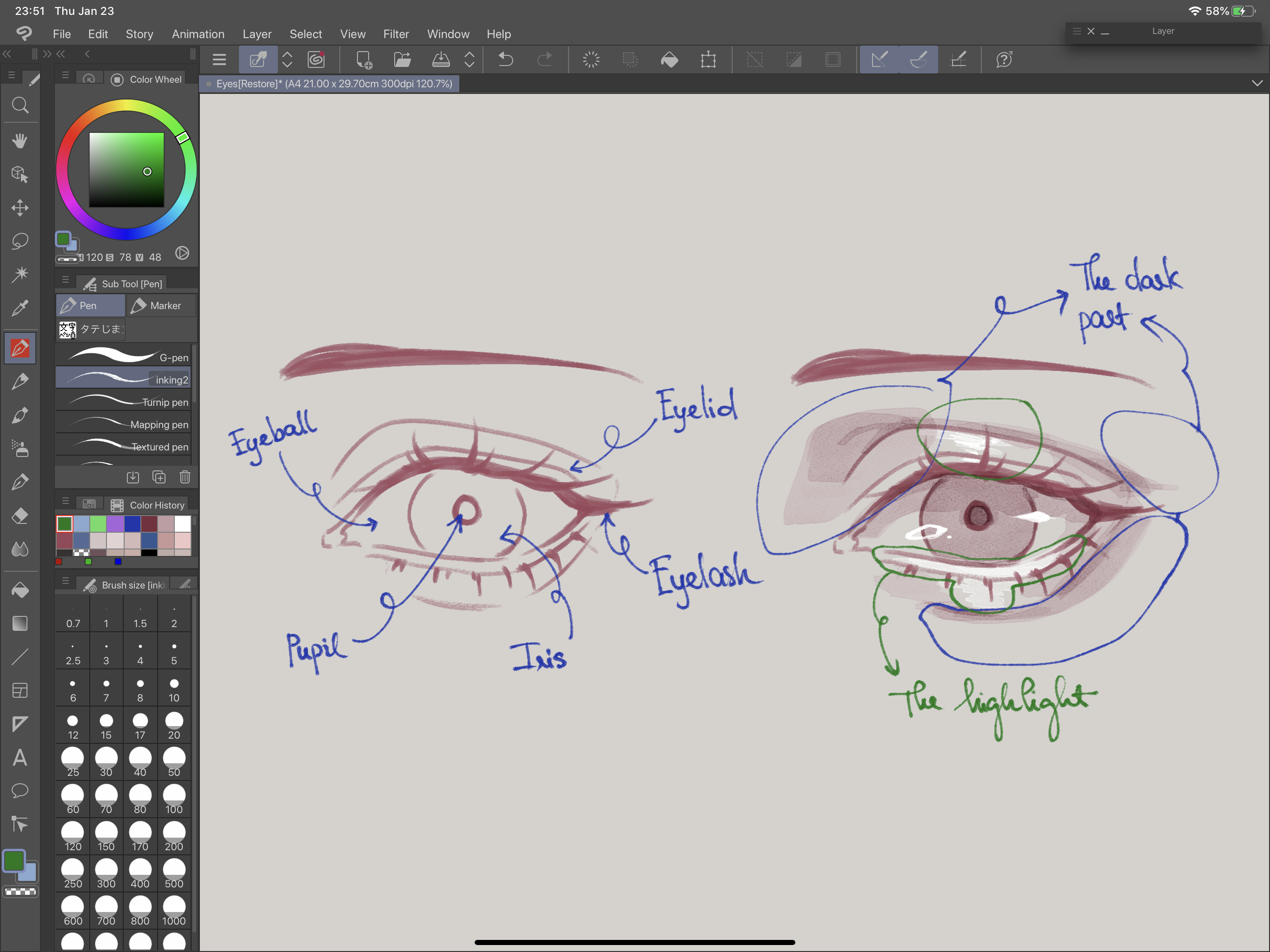Expand the canvas tab dropdown chevron

(x=1257, y=83)
